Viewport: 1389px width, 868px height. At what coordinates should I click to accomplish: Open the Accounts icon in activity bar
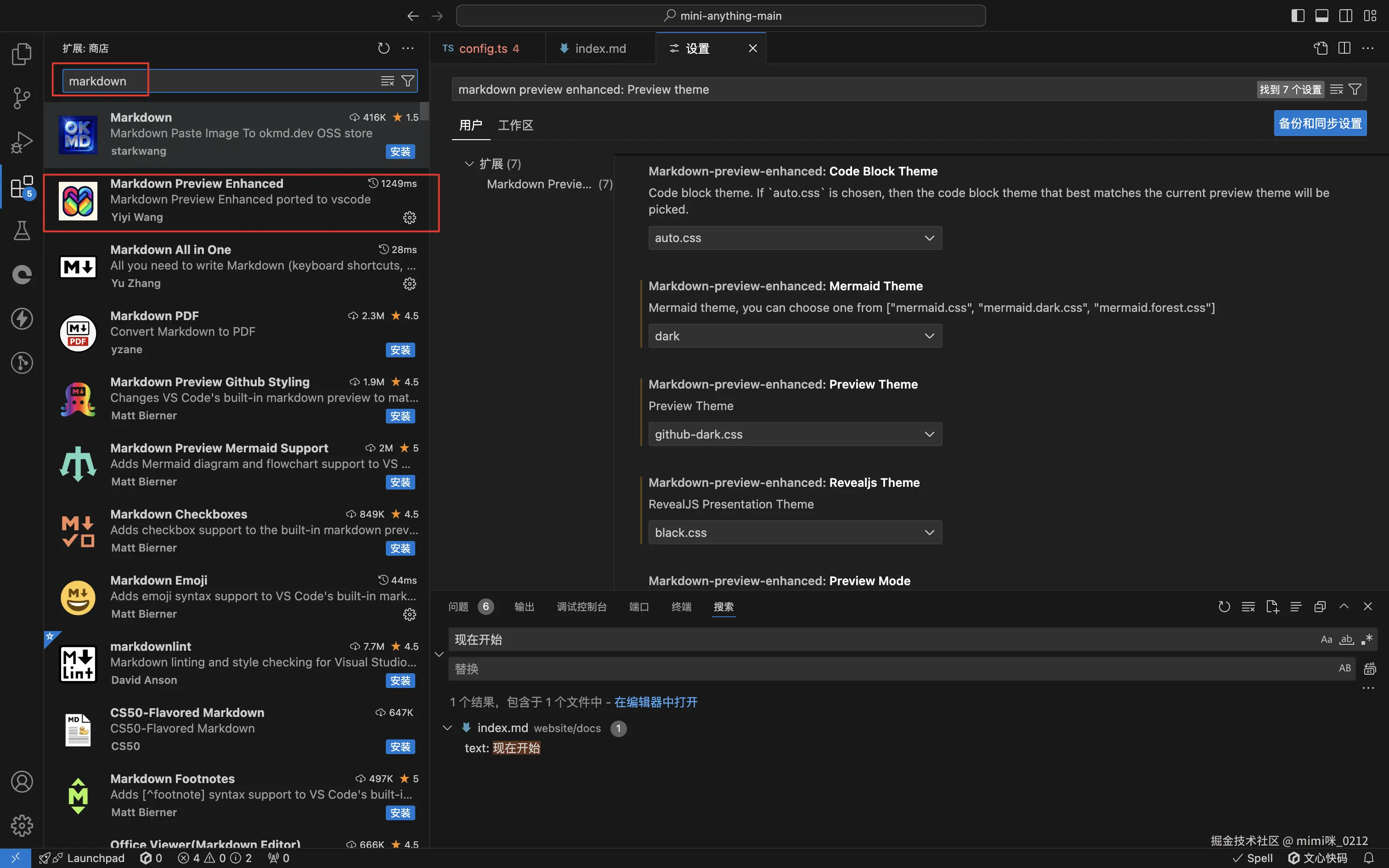pos(22,782)
